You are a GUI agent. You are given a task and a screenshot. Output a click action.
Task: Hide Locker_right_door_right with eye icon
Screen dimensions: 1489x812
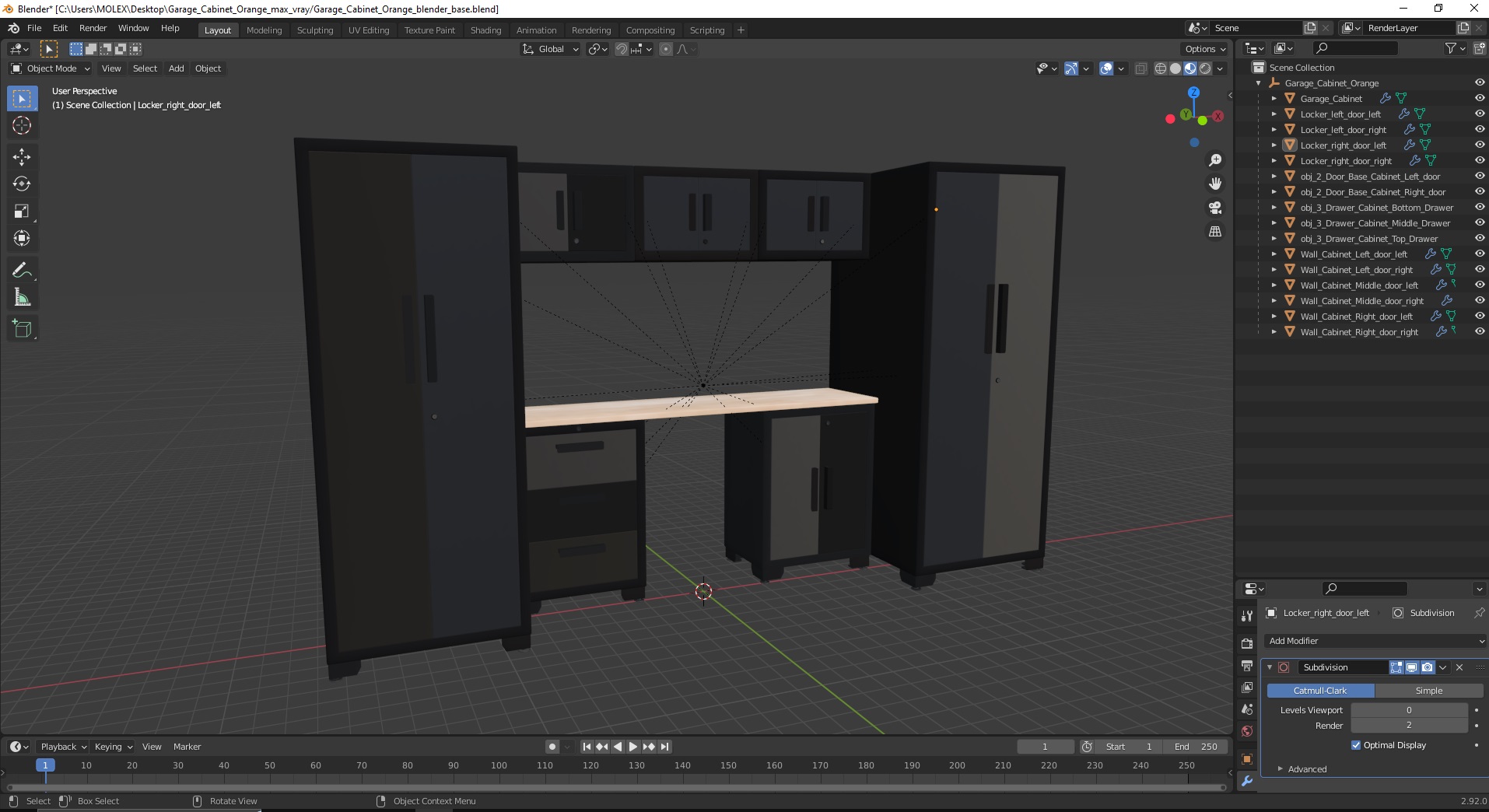1480,160
